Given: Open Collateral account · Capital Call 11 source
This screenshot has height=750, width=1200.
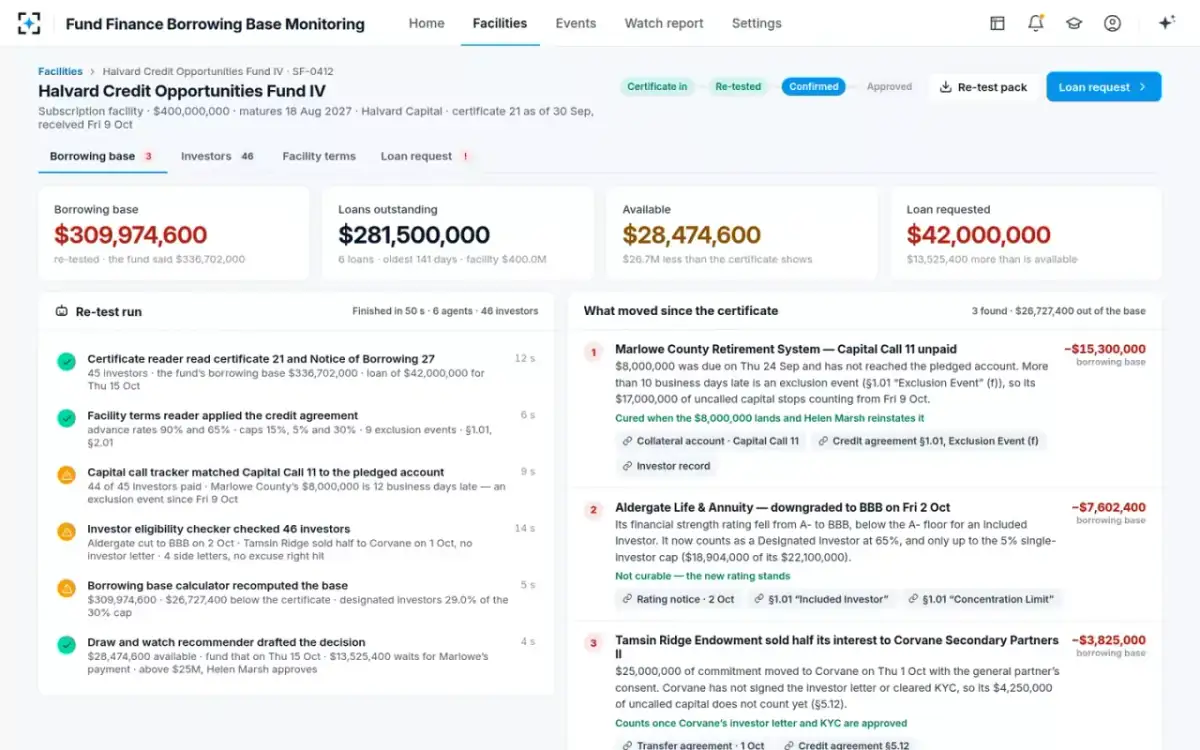Looking at the screenshot, I should point(711,441).
